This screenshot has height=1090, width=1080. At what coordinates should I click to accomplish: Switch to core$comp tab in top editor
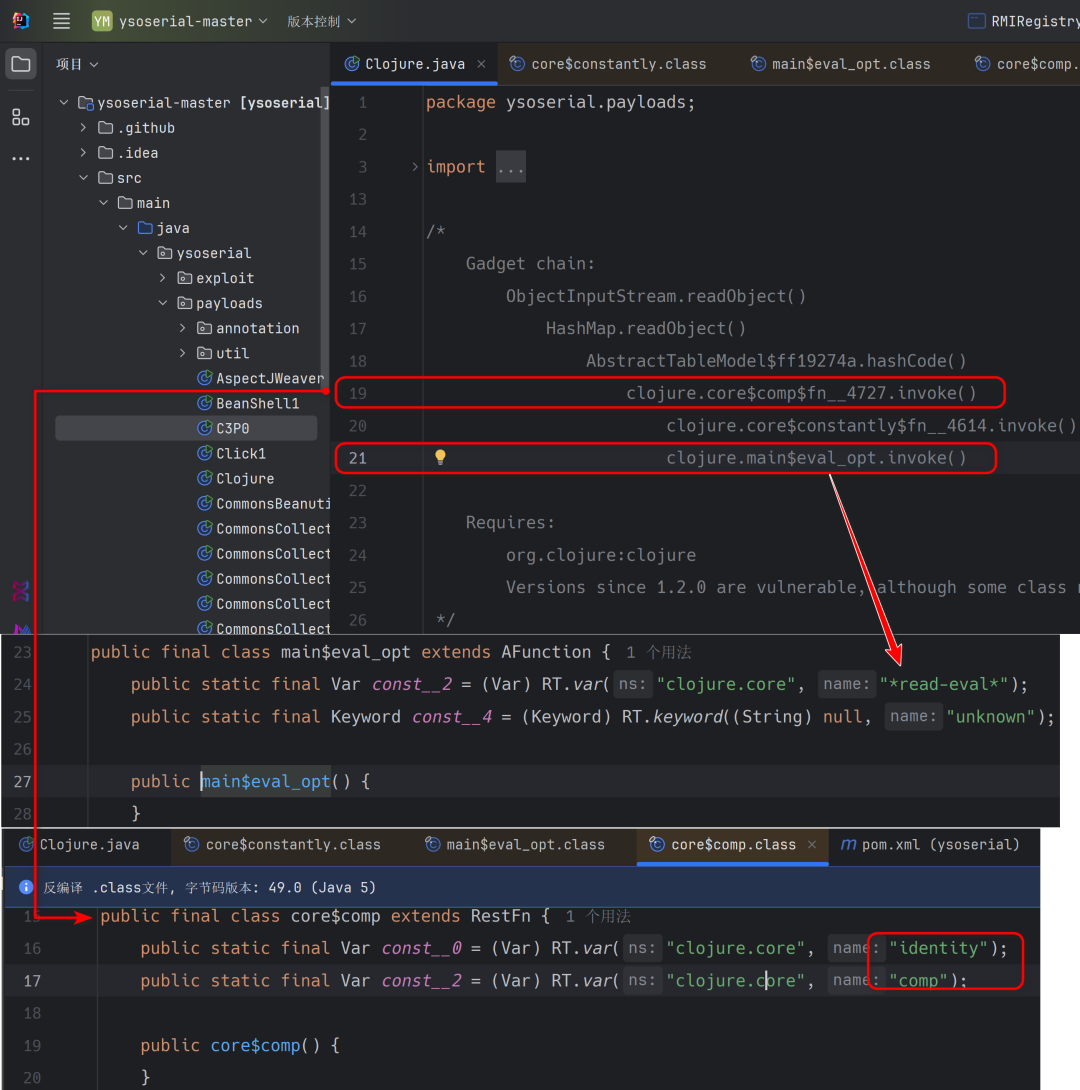tap(1026, 64)
